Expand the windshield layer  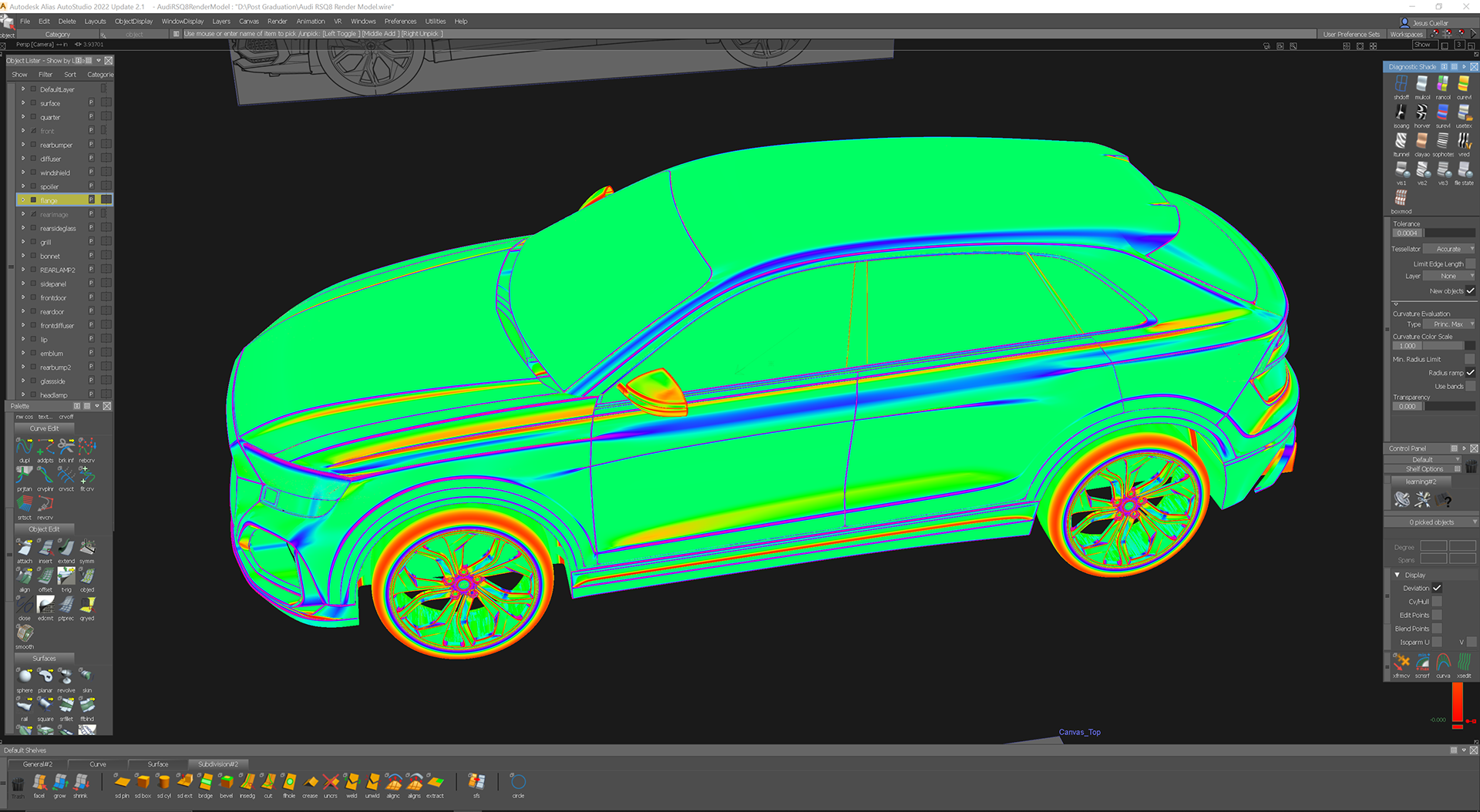(x=23, y=173)
